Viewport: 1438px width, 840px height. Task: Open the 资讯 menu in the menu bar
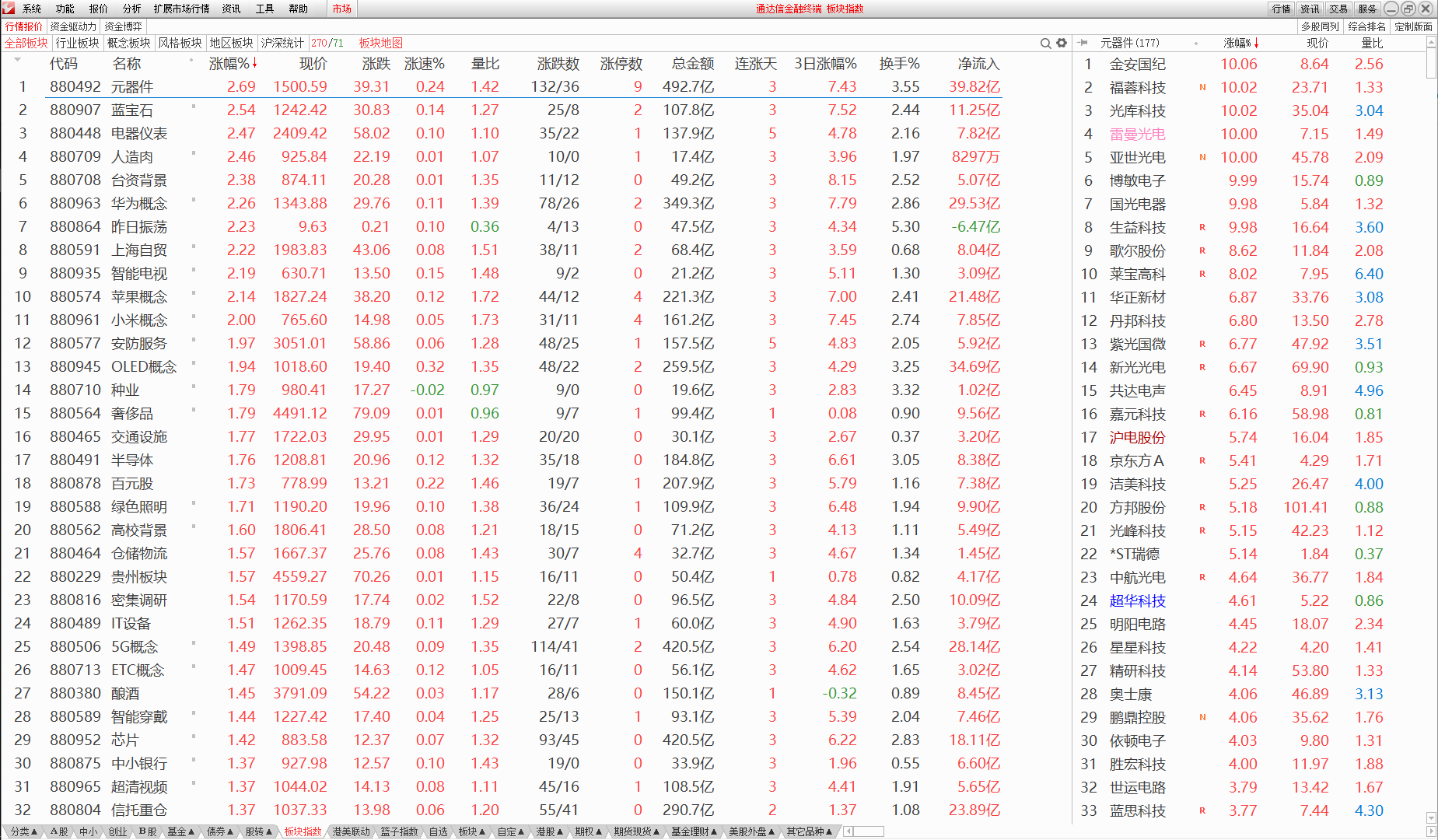pyautogui.click(x=232, y=9)
